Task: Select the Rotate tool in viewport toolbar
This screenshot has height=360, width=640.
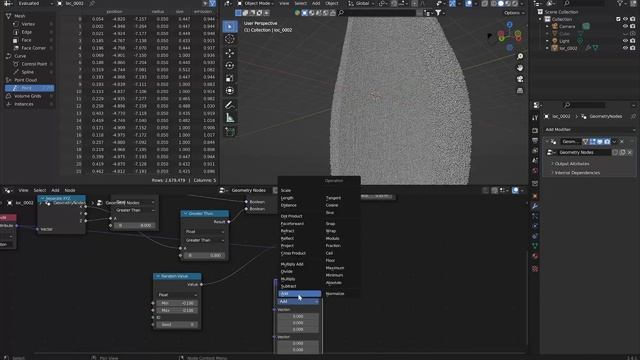Action: pyautogui.click(x=230, y=66)
